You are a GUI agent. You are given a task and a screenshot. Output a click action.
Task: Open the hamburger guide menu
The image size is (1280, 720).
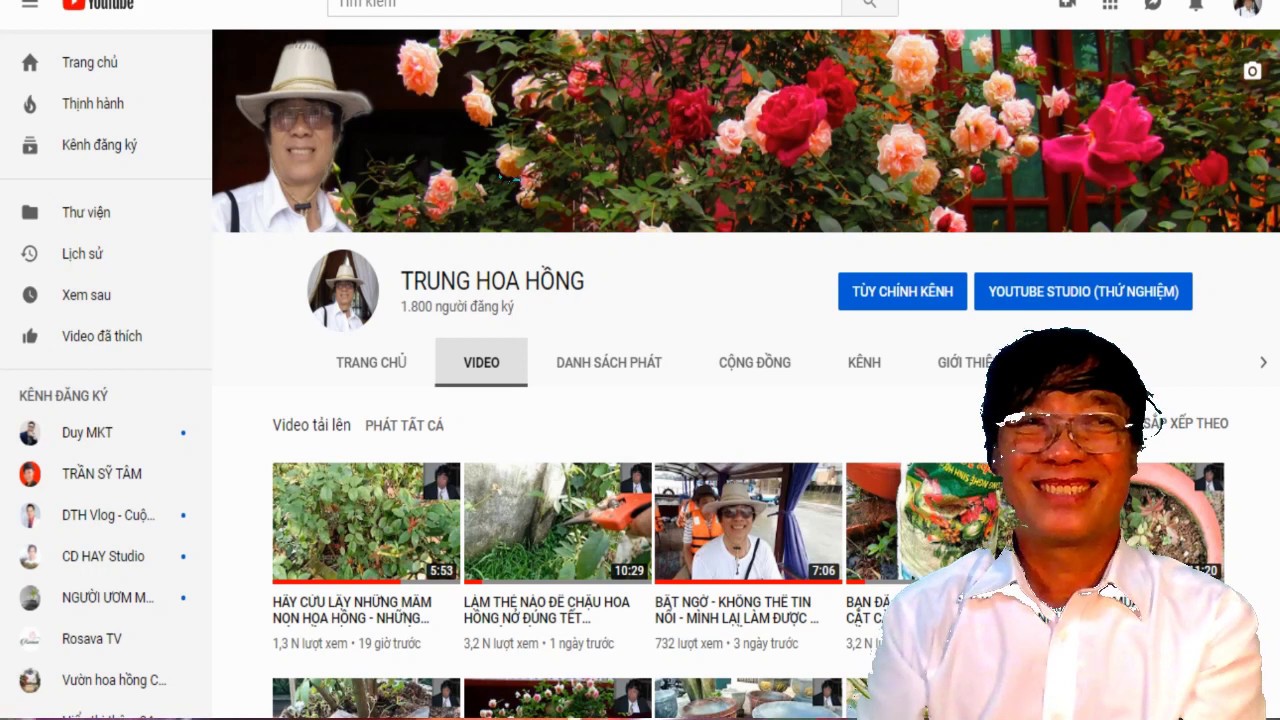pyautogui.click(x=30, y=4)
